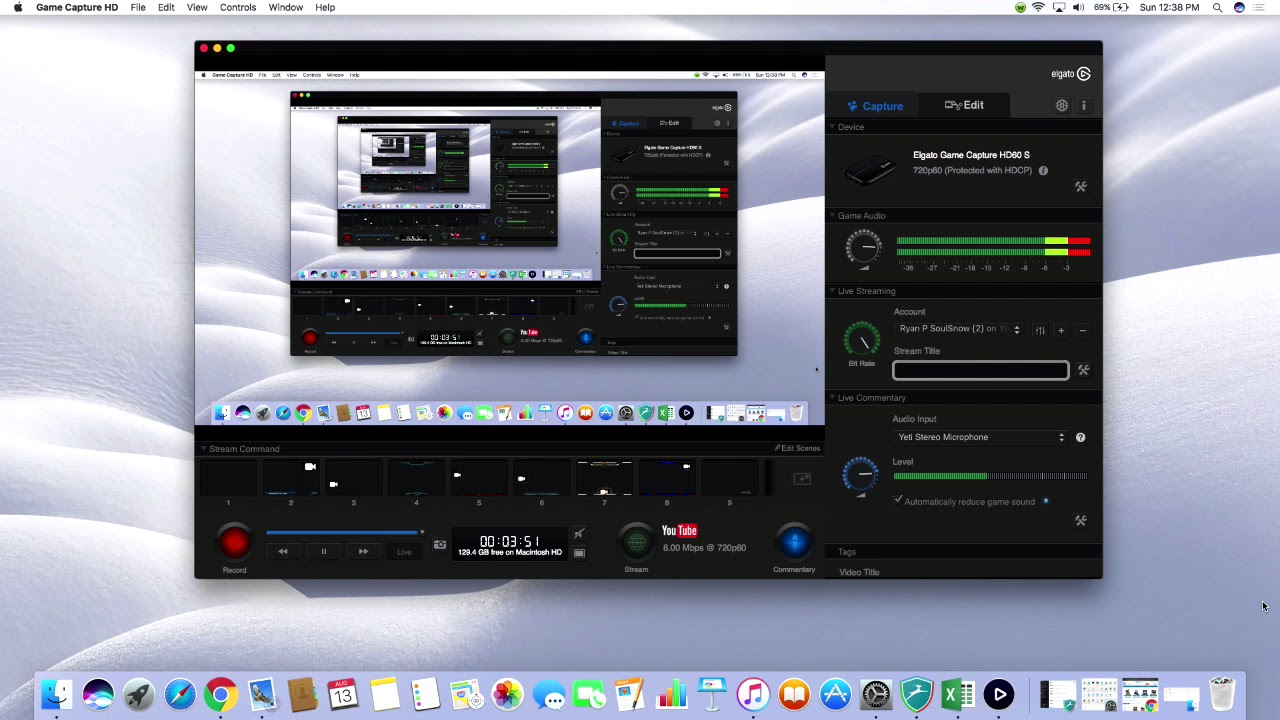The width and height of the screenshot is (1280, 720).
Task: Add a streaming account with plus button
Action: (1061, 330)
